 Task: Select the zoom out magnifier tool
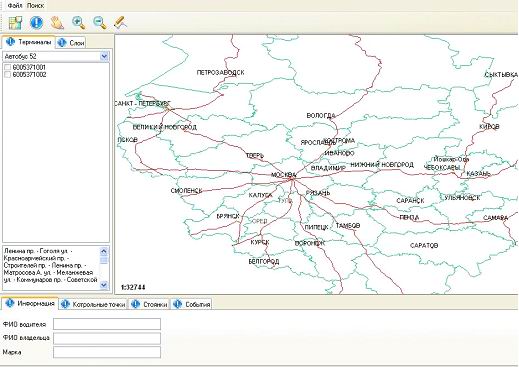pyautogui.click(x=100, y=23)
